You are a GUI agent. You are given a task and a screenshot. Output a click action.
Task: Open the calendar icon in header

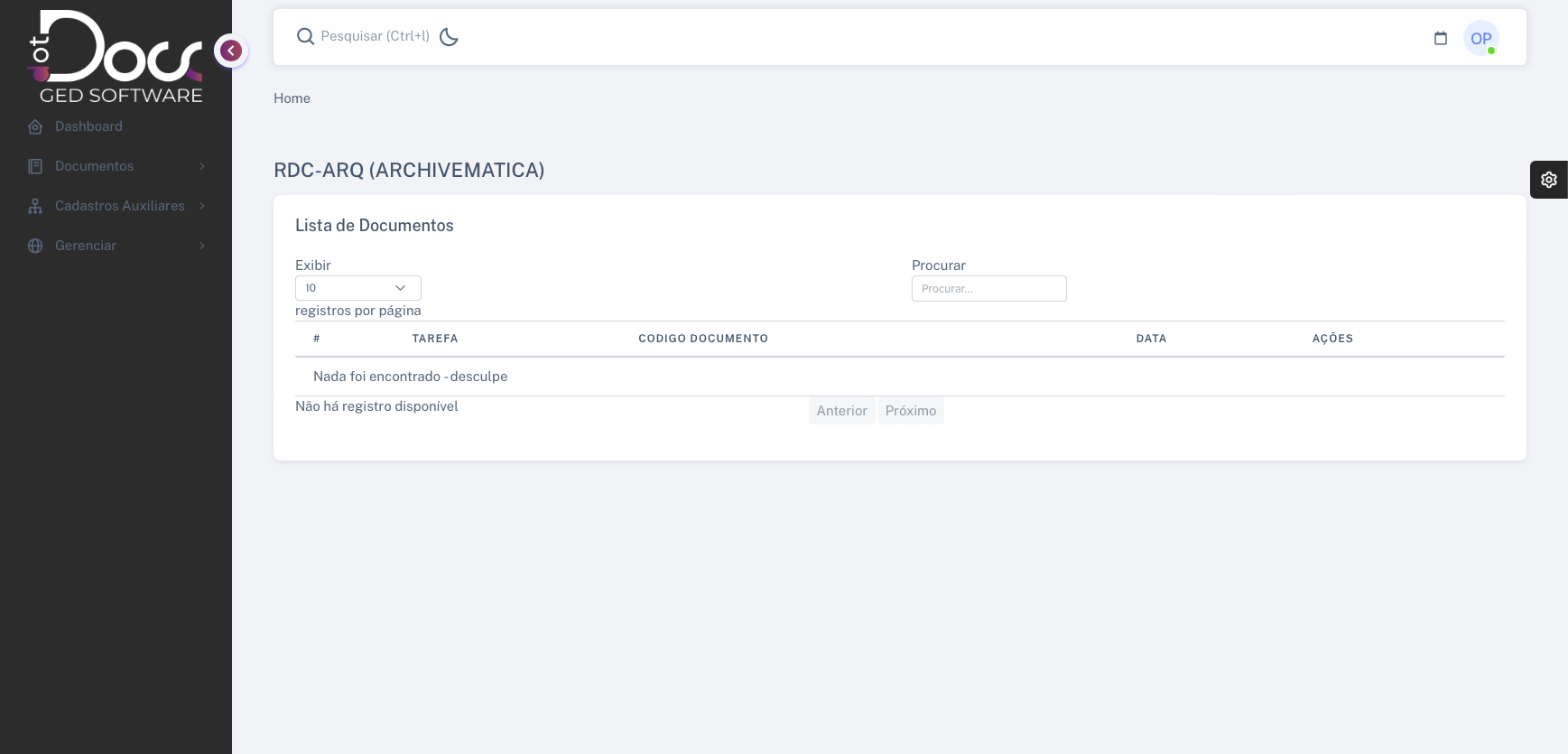(x=1440, y=38)
